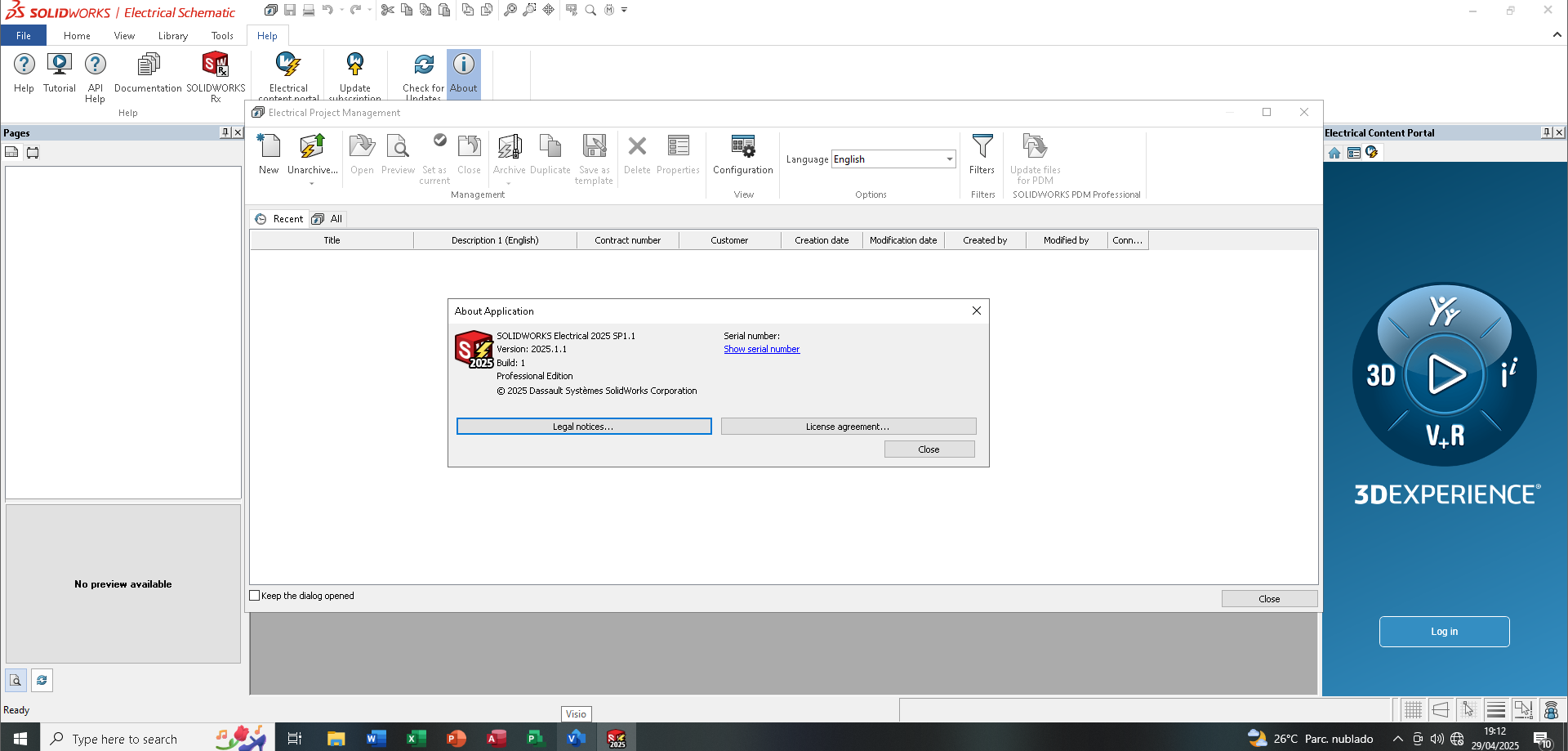Screen dimensions: 1568x751
Task: Click the project Properties icon
Action: pos(678,146)
